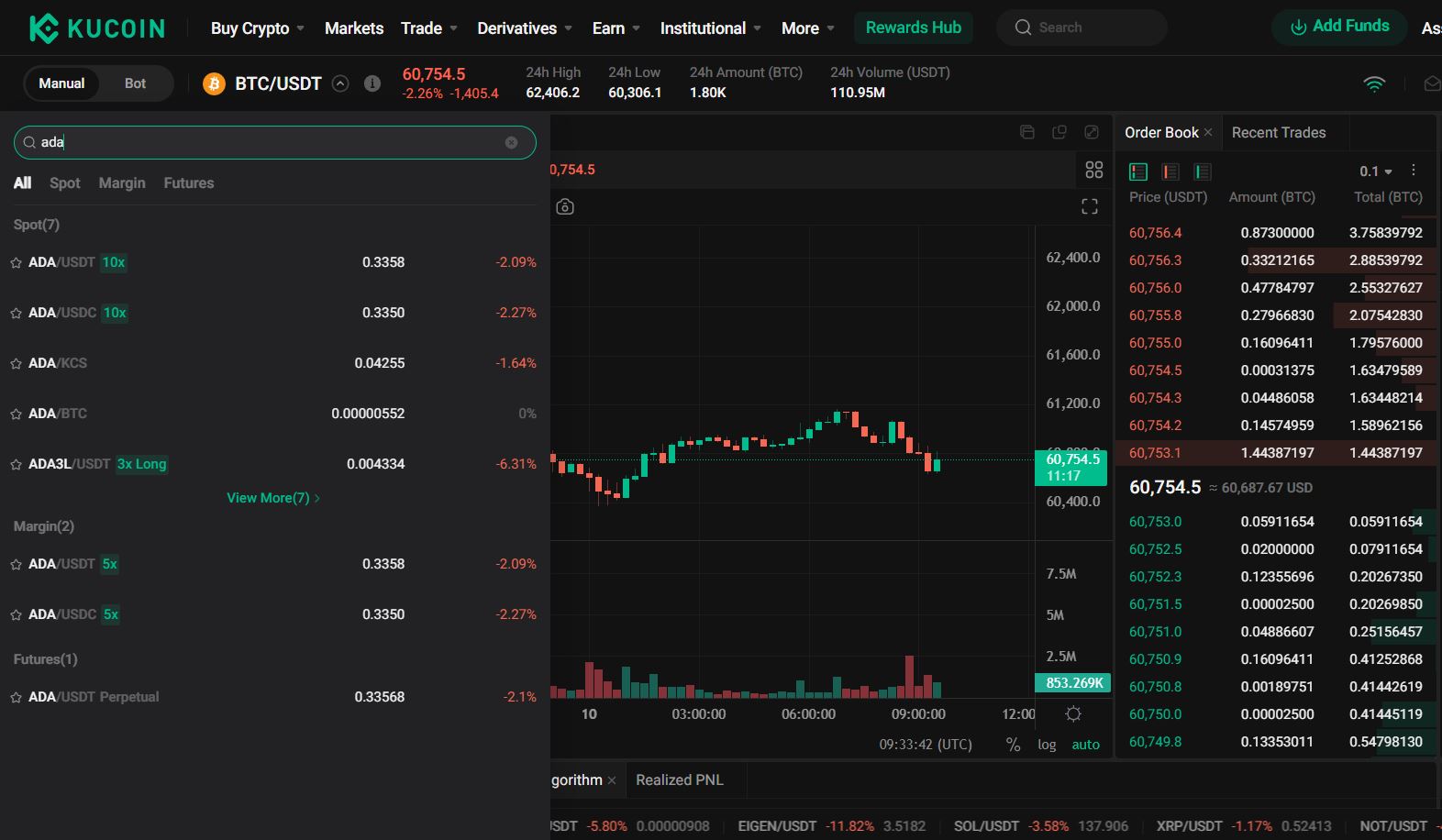Filter search results by Futures
Image resolution: width=1442 pixels, height=840 pixels.
pyautogui.click(x=189, y=183)
